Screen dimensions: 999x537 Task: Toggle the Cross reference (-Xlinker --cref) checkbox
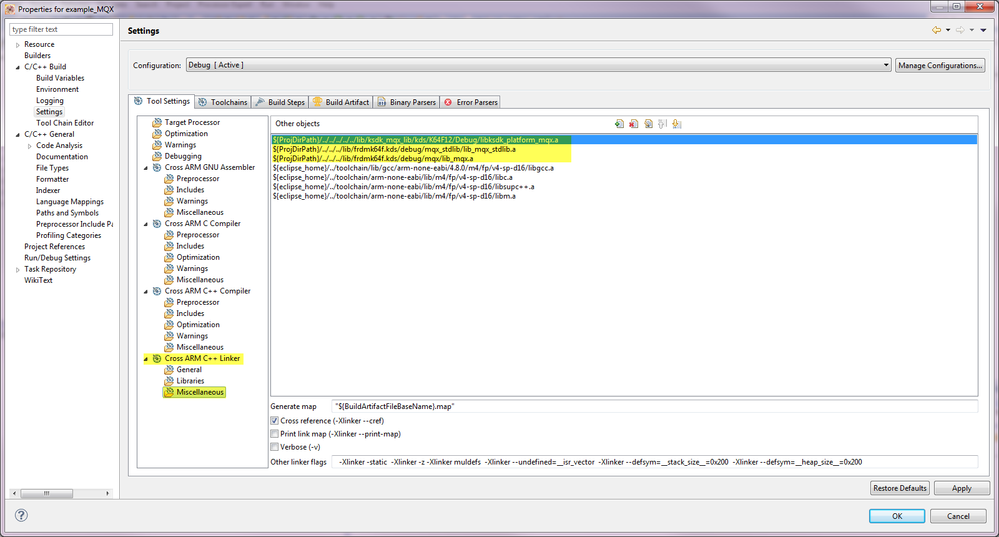click(x=275, y=421)
